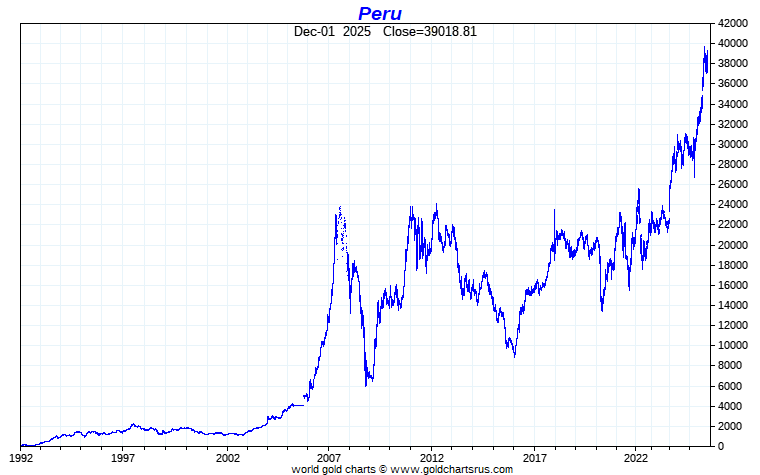Click the y-axis label 2000
This screenshot has width=760, height=475.
coord(730,427)
